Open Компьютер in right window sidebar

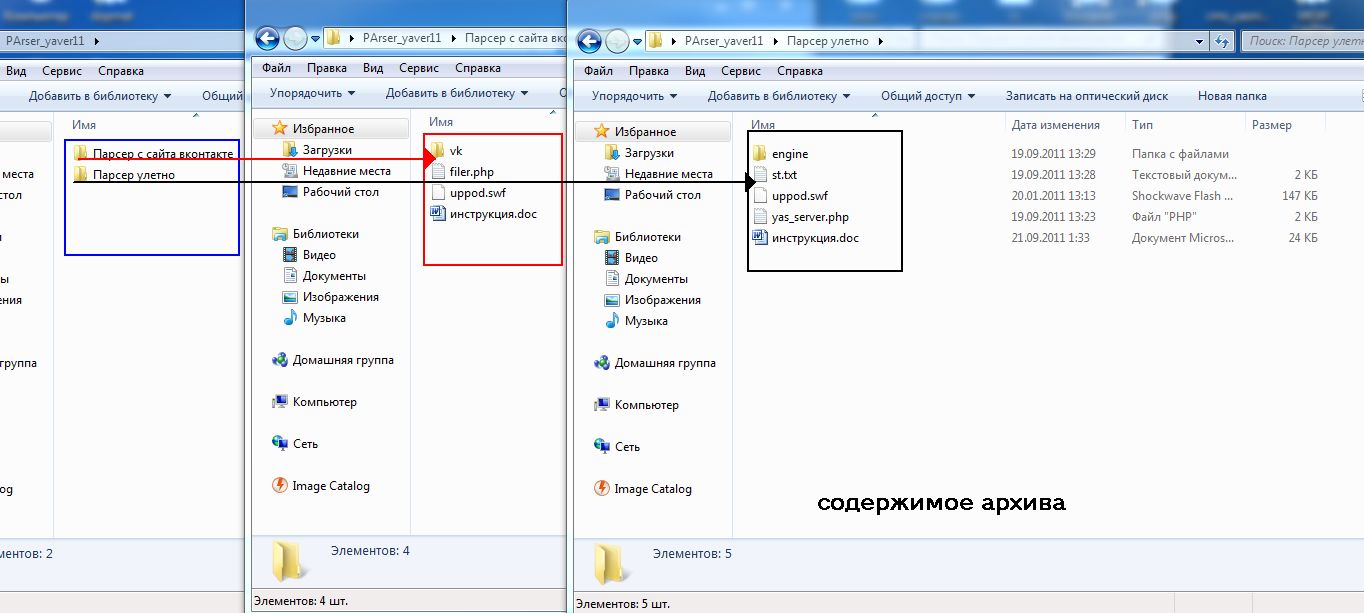pos(636,405)
